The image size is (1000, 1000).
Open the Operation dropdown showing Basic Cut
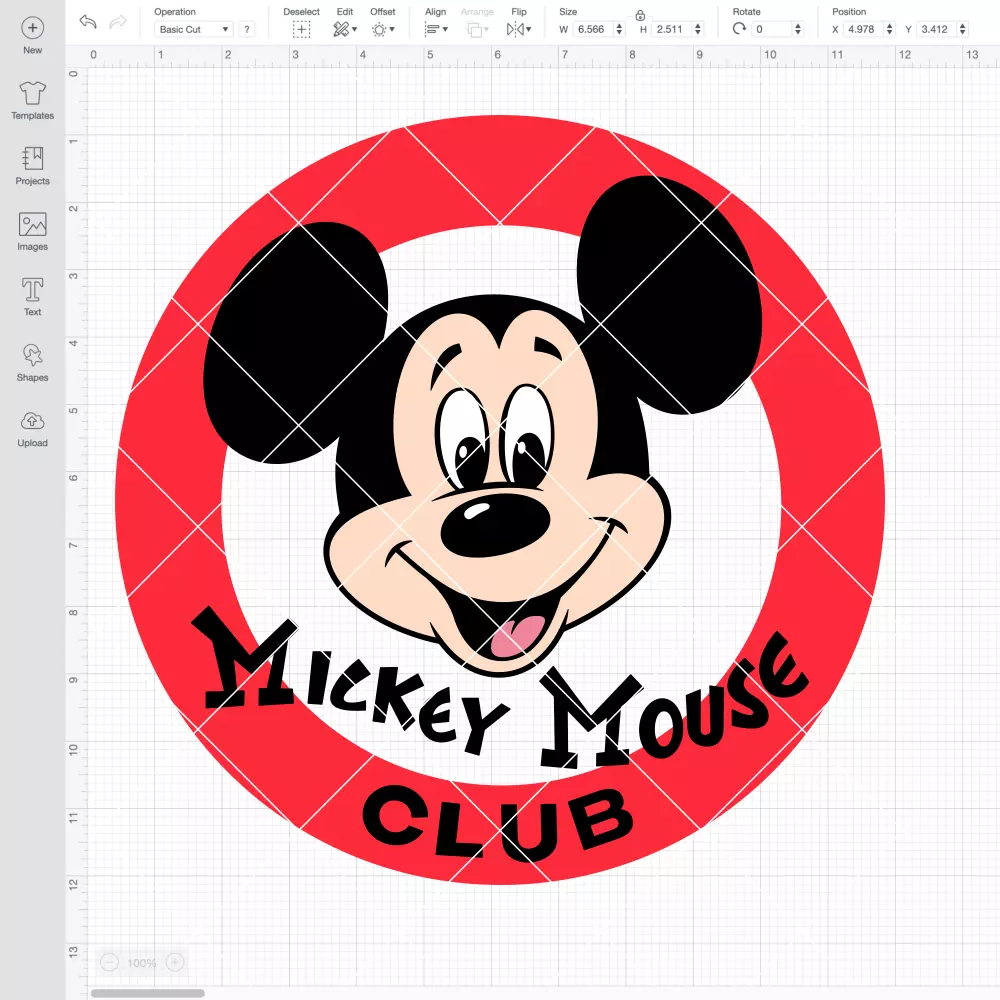click(x=194, y=29)
